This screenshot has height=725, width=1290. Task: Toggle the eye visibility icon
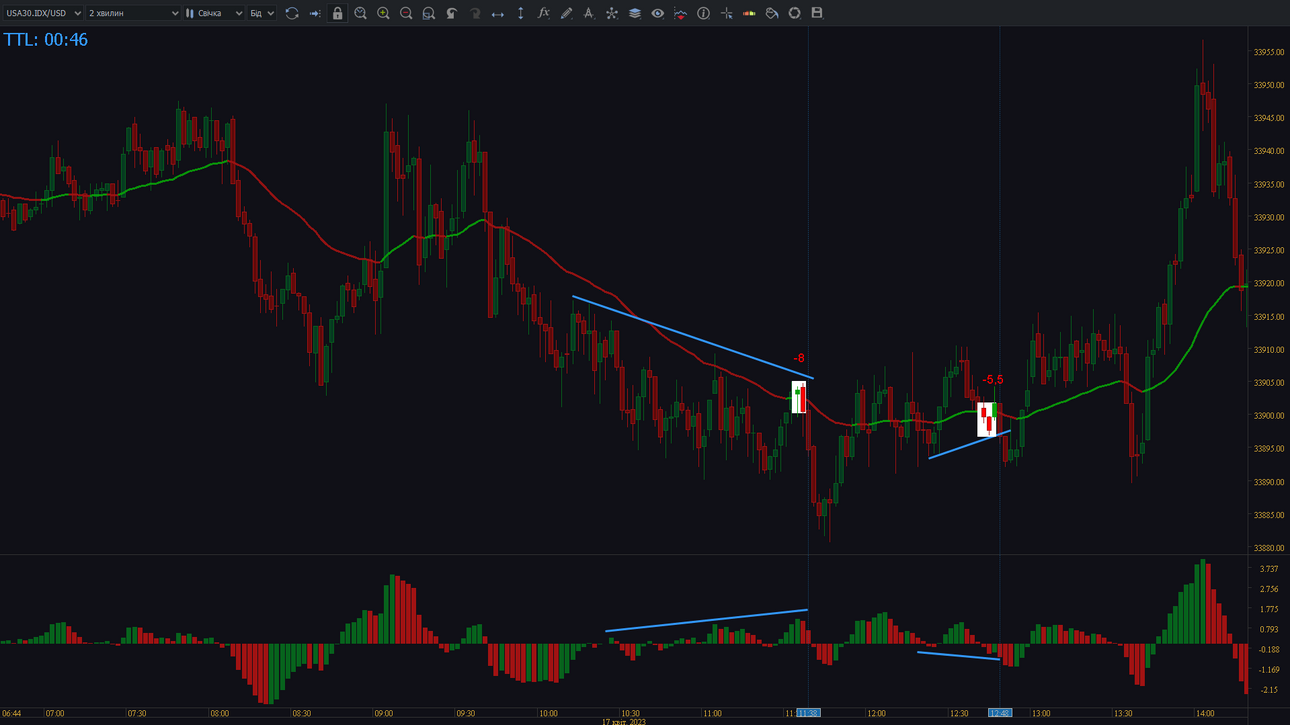click(x=657, y=13)
